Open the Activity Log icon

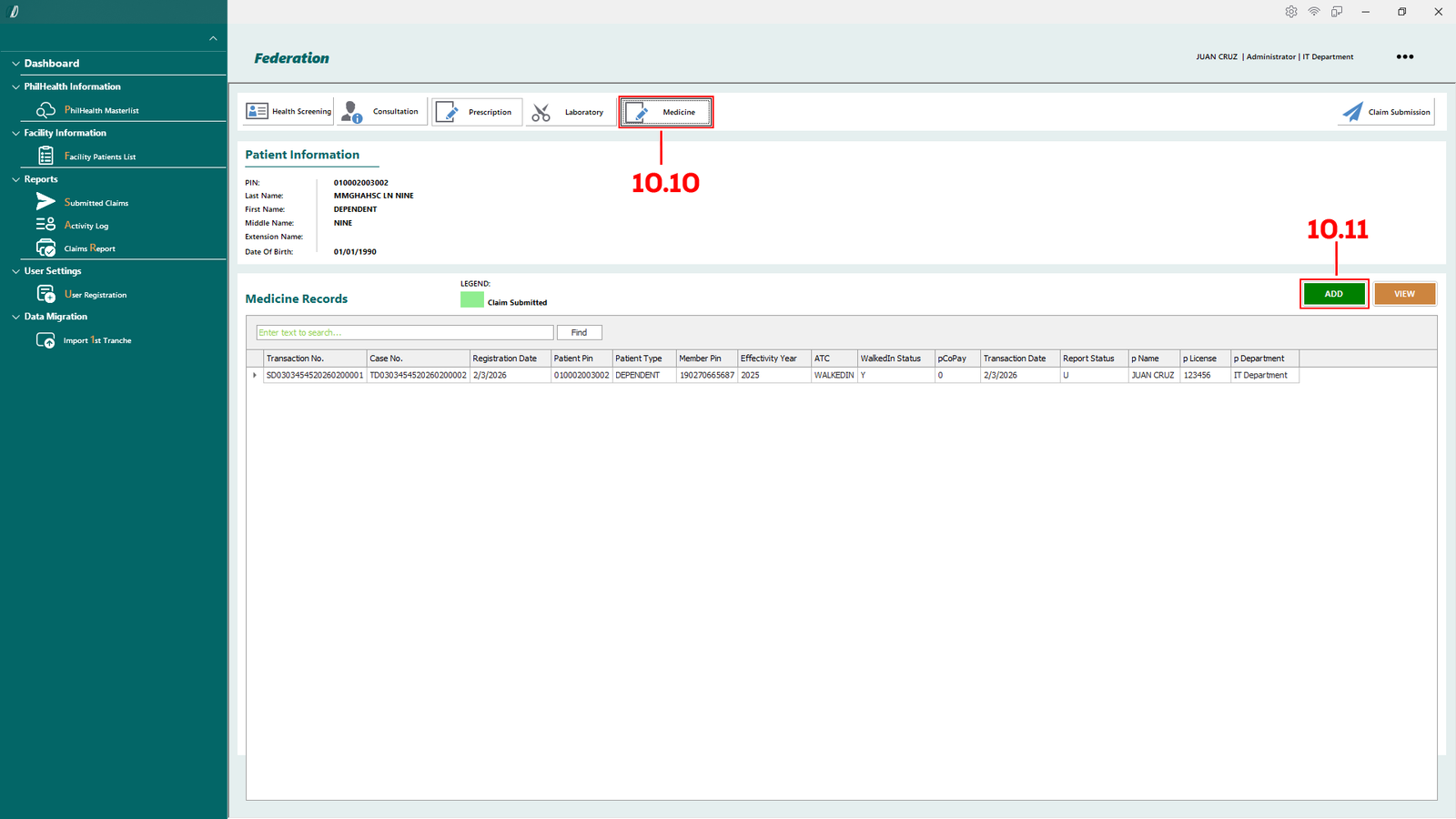tap(45, 225)
